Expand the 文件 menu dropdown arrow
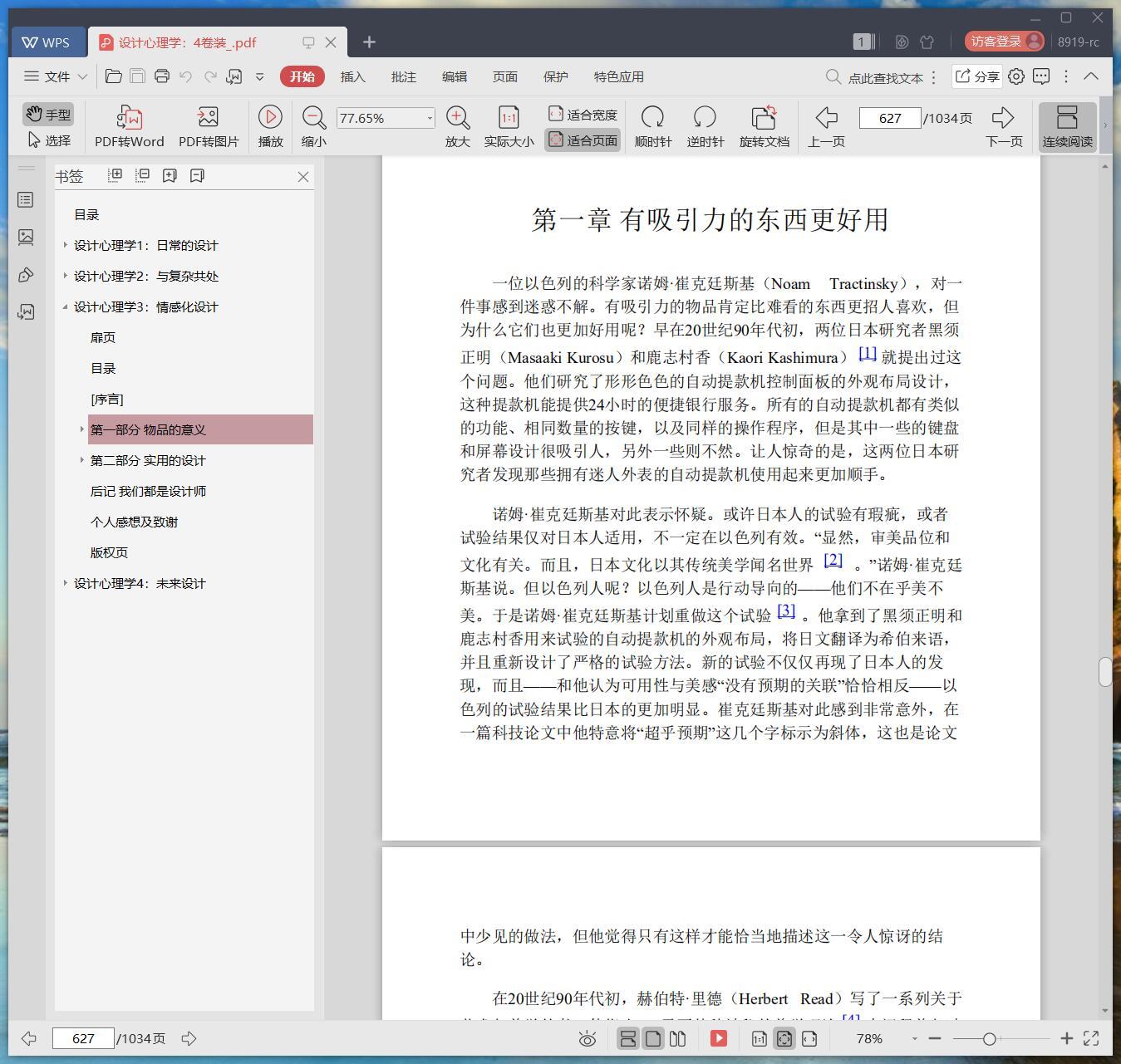 point(82,76)
